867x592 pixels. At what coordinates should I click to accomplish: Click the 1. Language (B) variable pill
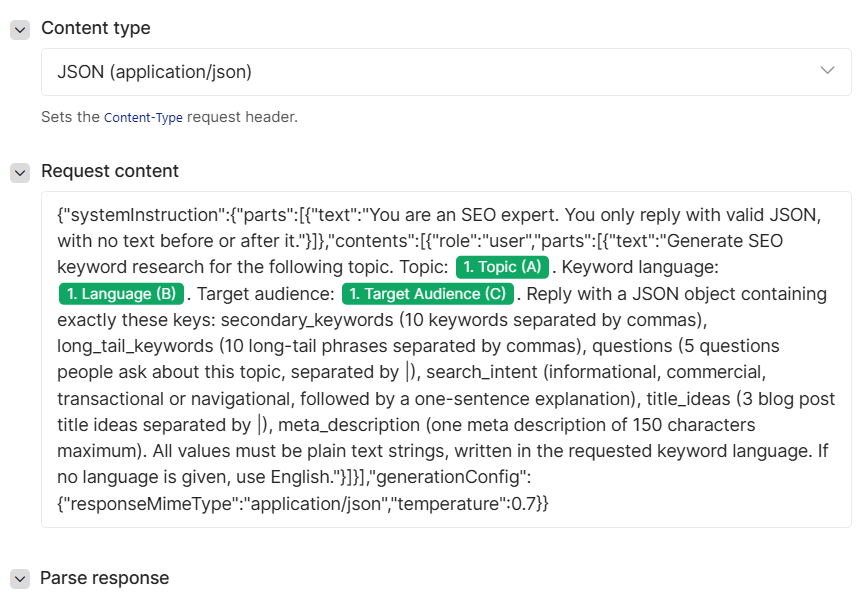(x=121, y=294)
